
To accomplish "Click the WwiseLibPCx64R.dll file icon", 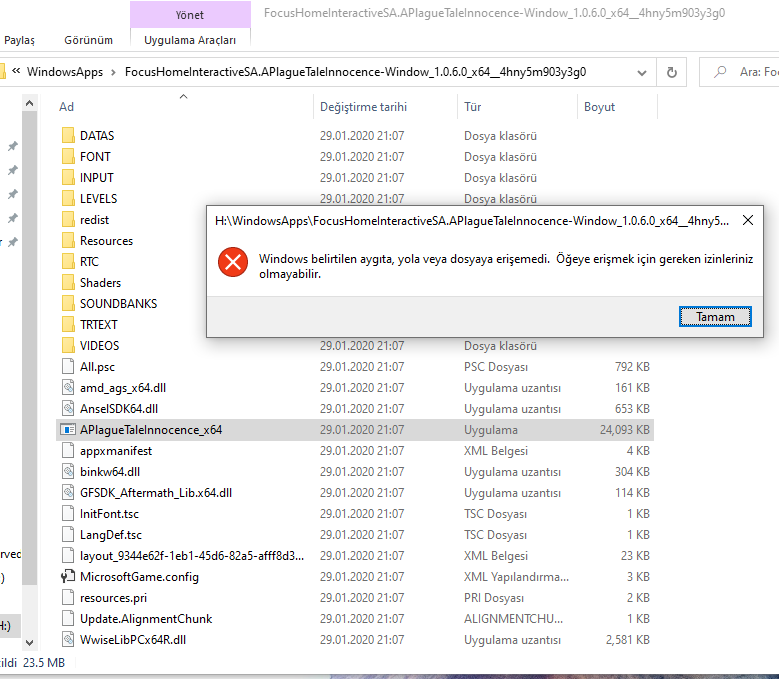I will pyautogui.click(x=68, y=639).
